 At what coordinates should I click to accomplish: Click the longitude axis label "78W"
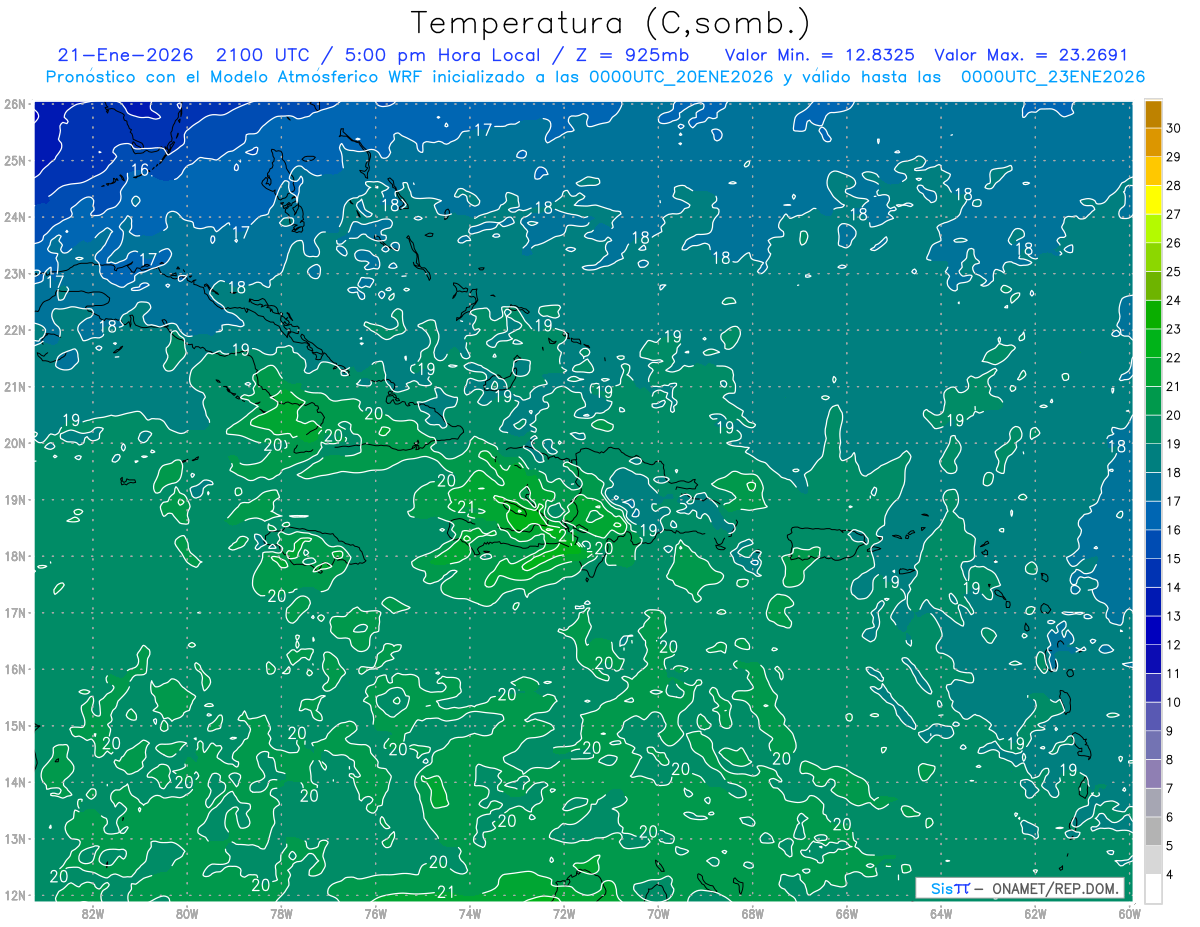click(281, 913)
